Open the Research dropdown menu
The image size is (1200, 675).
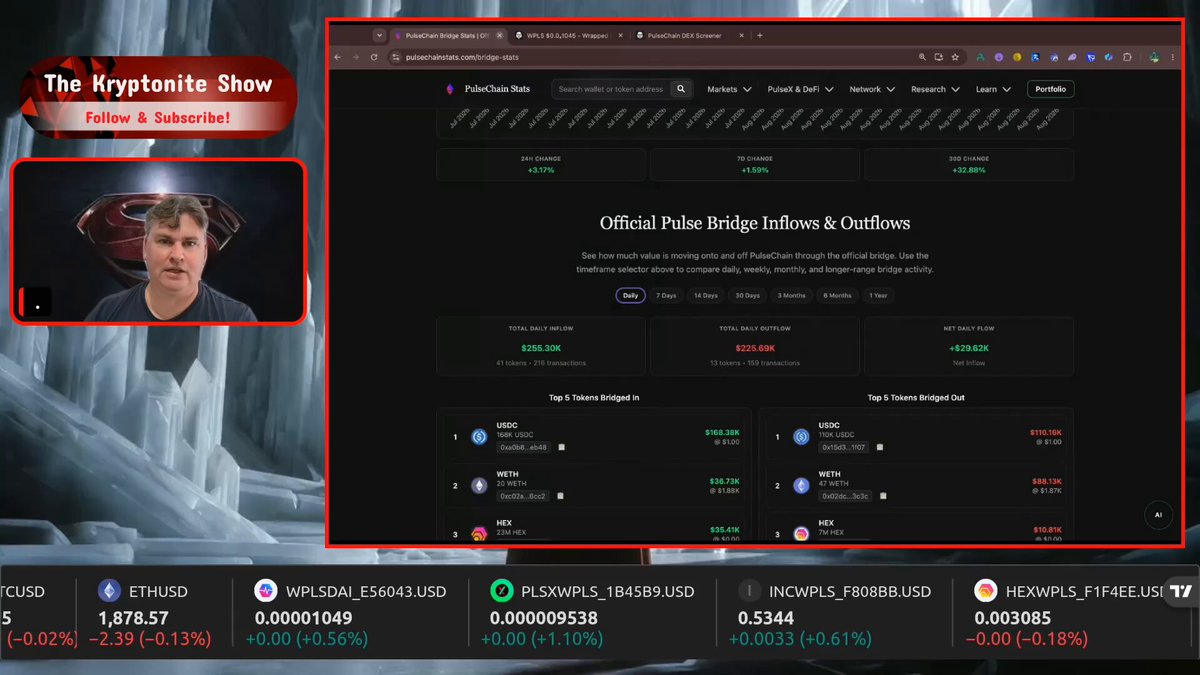[x=935, y=89]
